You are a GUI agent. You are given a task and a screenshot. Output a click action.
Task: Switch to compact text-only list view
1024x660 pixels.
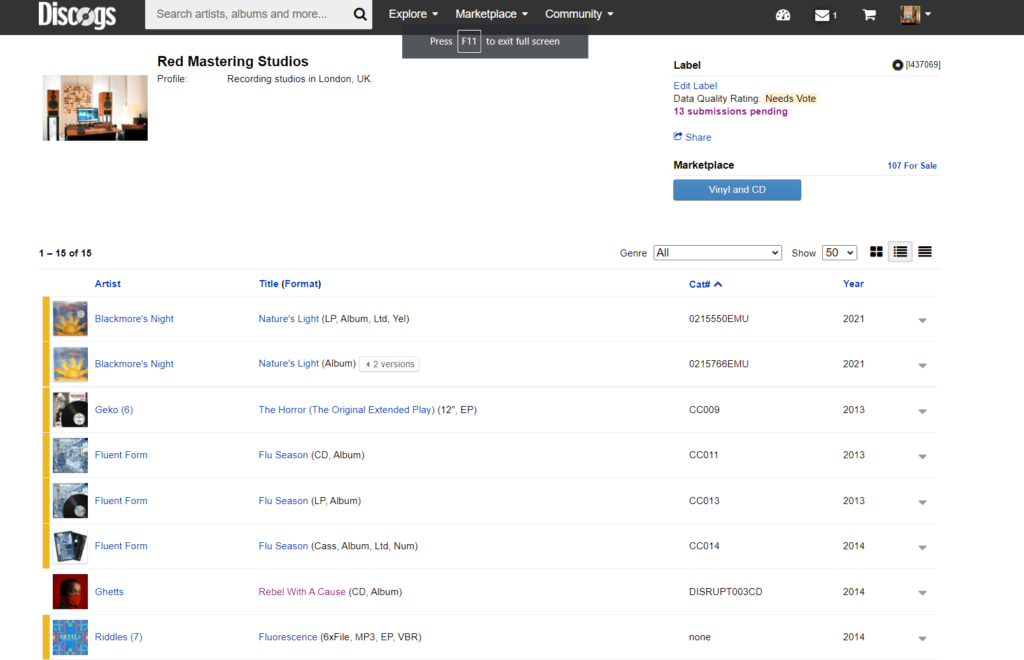pos(925,252)
